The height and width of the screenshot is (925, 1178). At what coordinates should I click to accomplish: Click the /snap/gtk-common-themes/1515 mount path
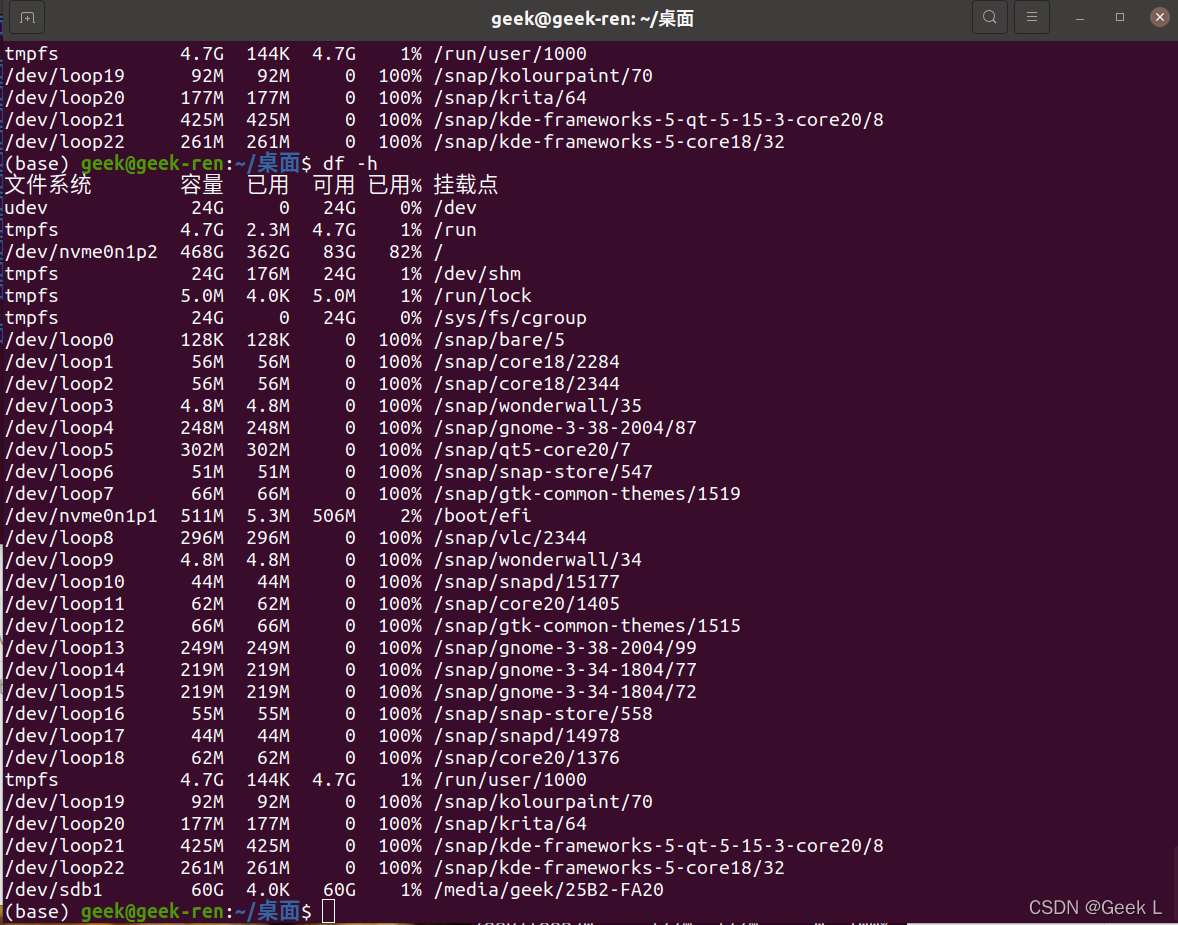pyautogui.click(x=587, y=626)
